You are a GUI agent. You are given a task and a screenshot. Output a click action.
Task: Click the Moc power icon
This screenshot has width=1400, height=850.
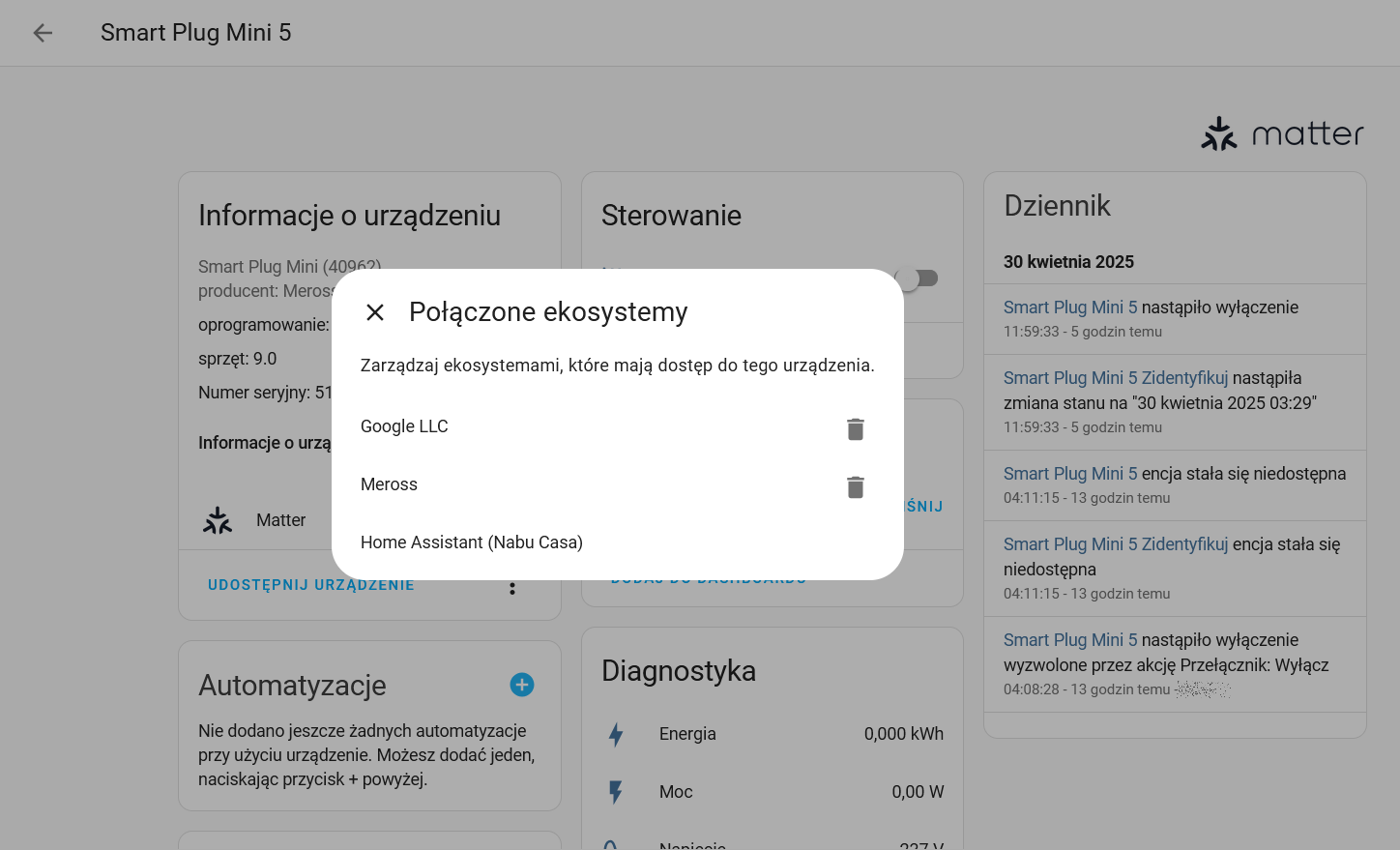point(616,792)
